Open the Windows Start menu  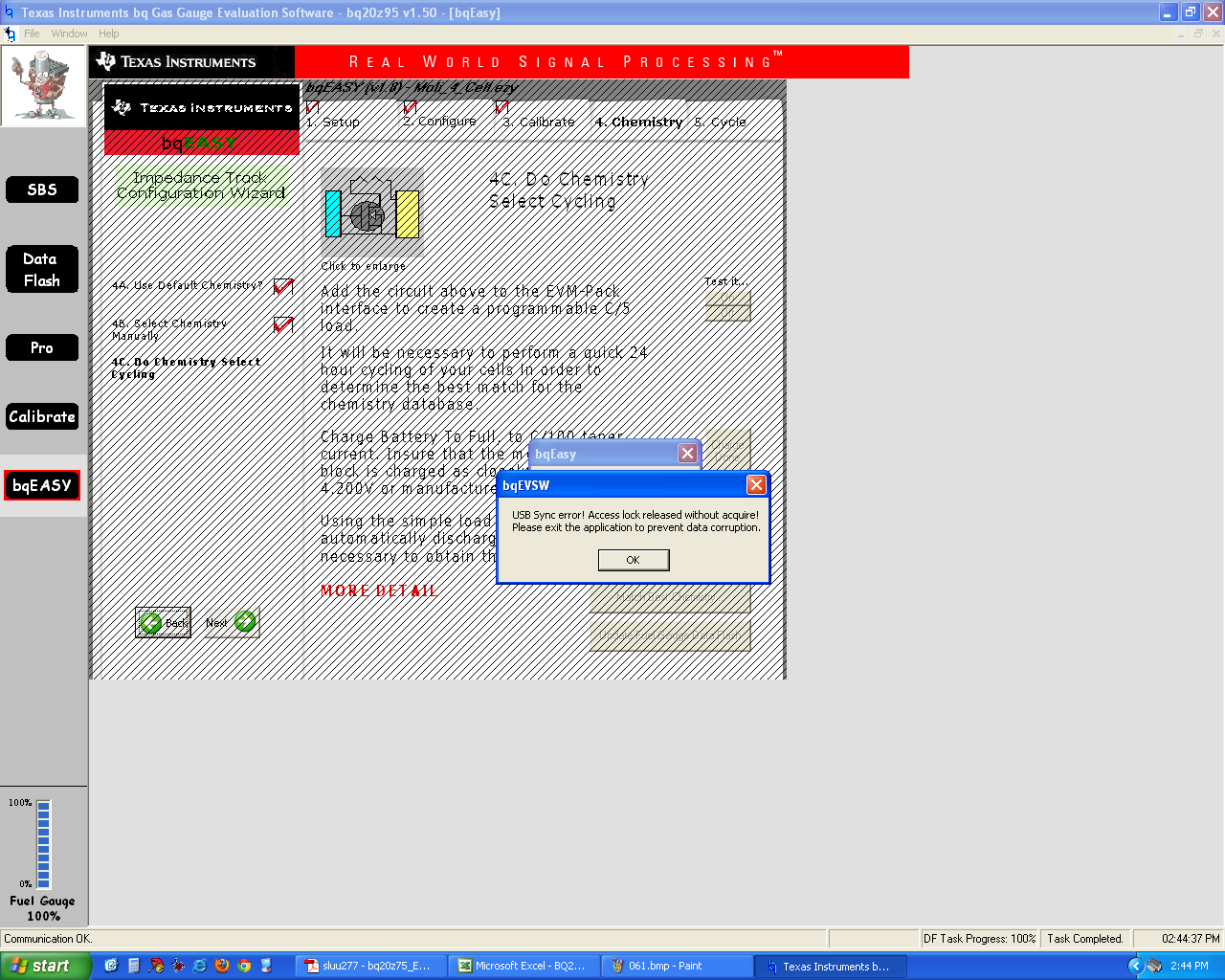[46, 966]
